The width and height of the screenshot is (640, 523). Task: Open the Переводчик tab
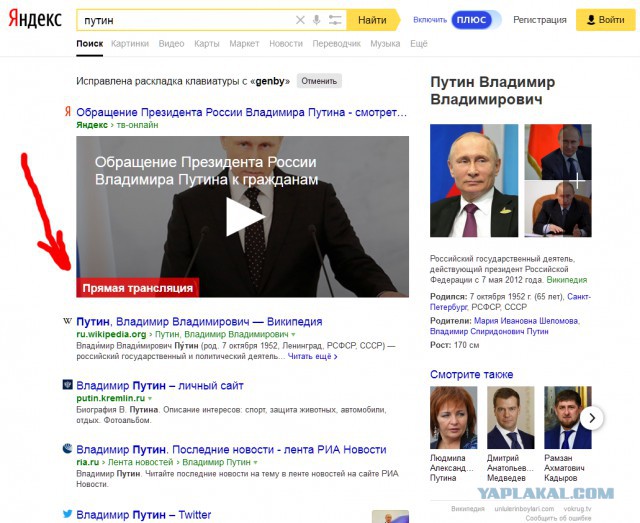(336, 44)
